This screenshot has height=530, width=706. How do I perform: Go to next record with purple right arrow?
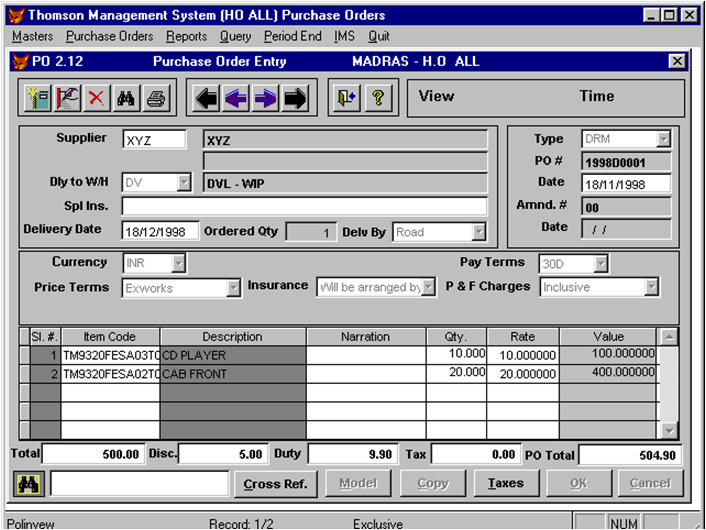coord(265,98)
